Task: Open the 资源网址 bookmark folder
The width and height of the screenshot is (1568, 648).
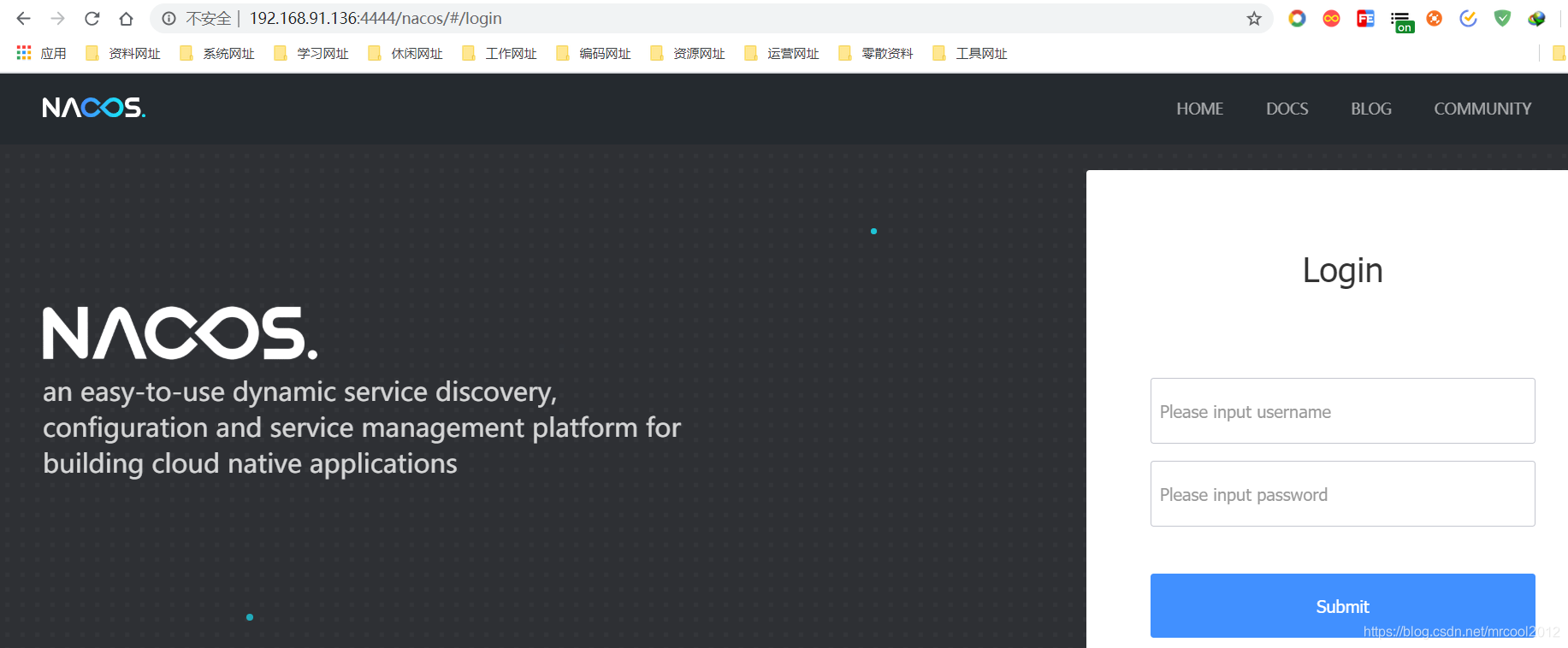Action: [x=688, y=53]
